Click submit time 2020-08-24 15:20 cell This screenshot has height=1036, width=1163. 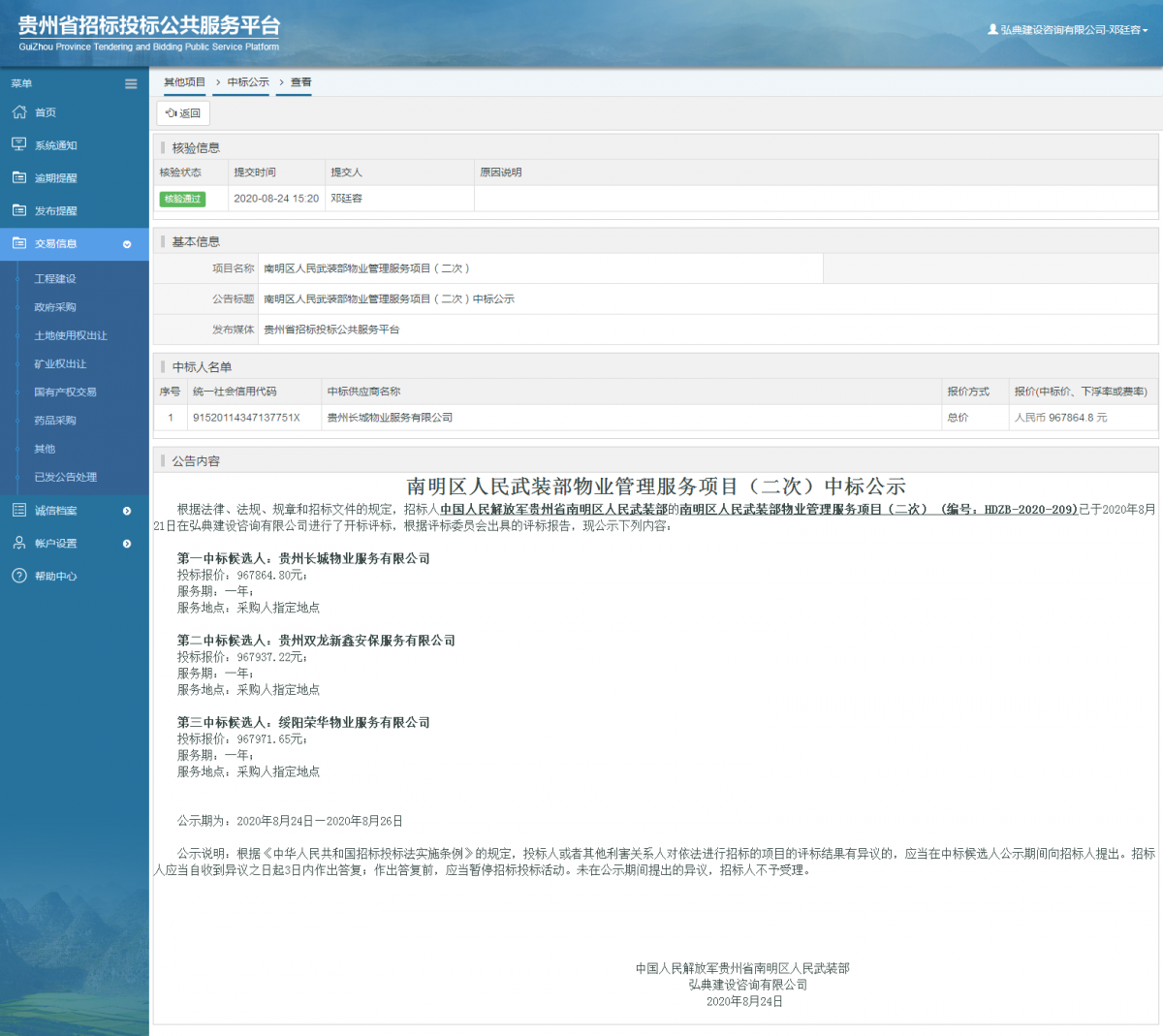(x=276, y=199)
